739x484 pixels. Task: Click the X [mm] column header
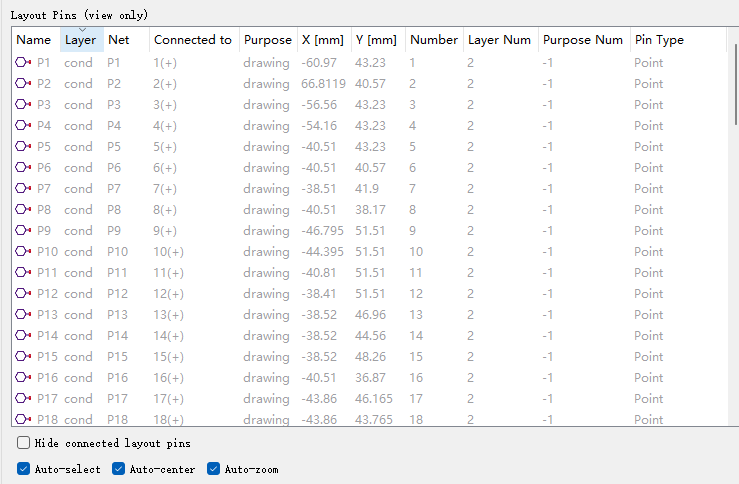tap(322, 40)
